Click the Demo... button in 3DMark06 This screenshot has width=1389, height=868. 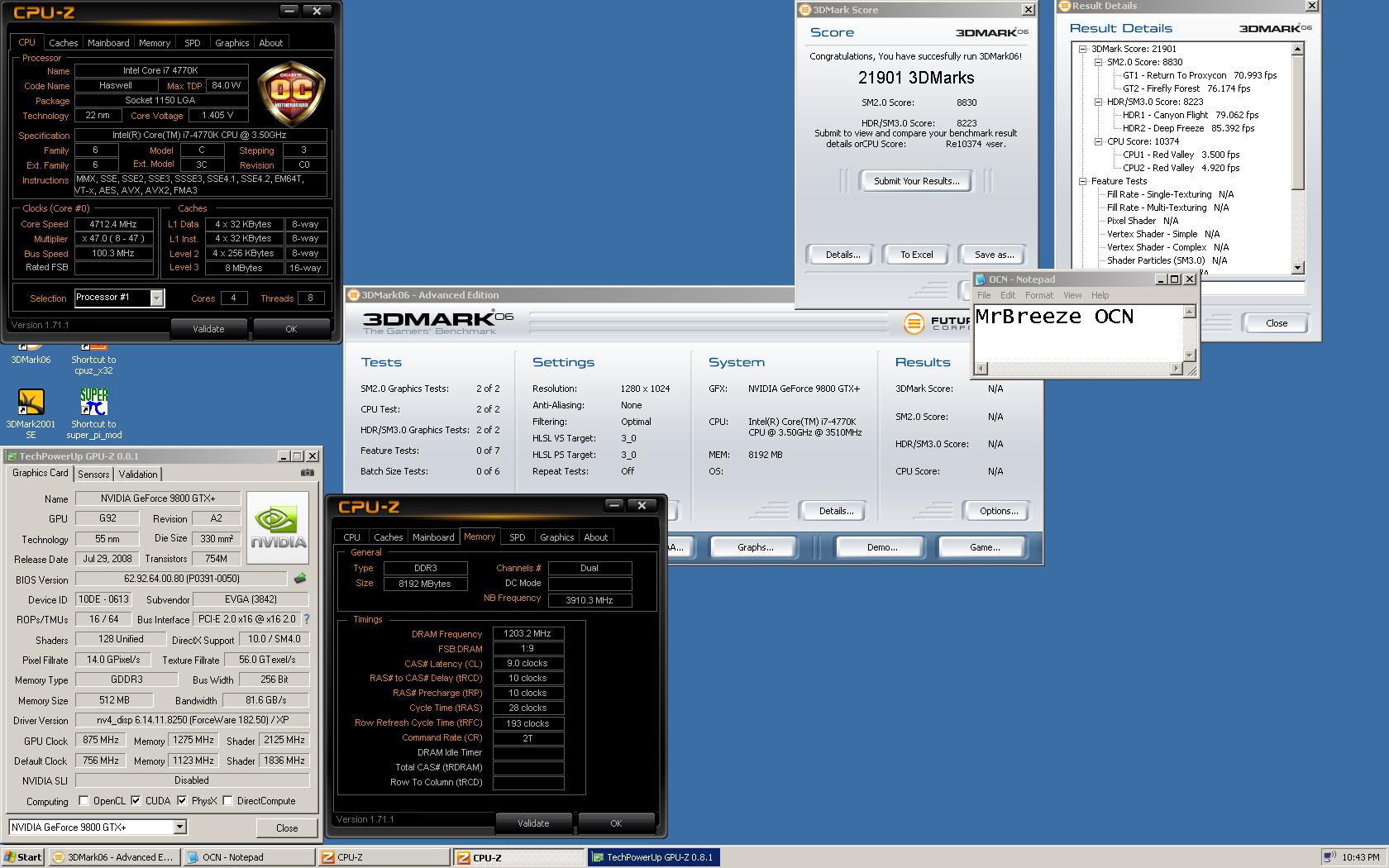(882, 547)
